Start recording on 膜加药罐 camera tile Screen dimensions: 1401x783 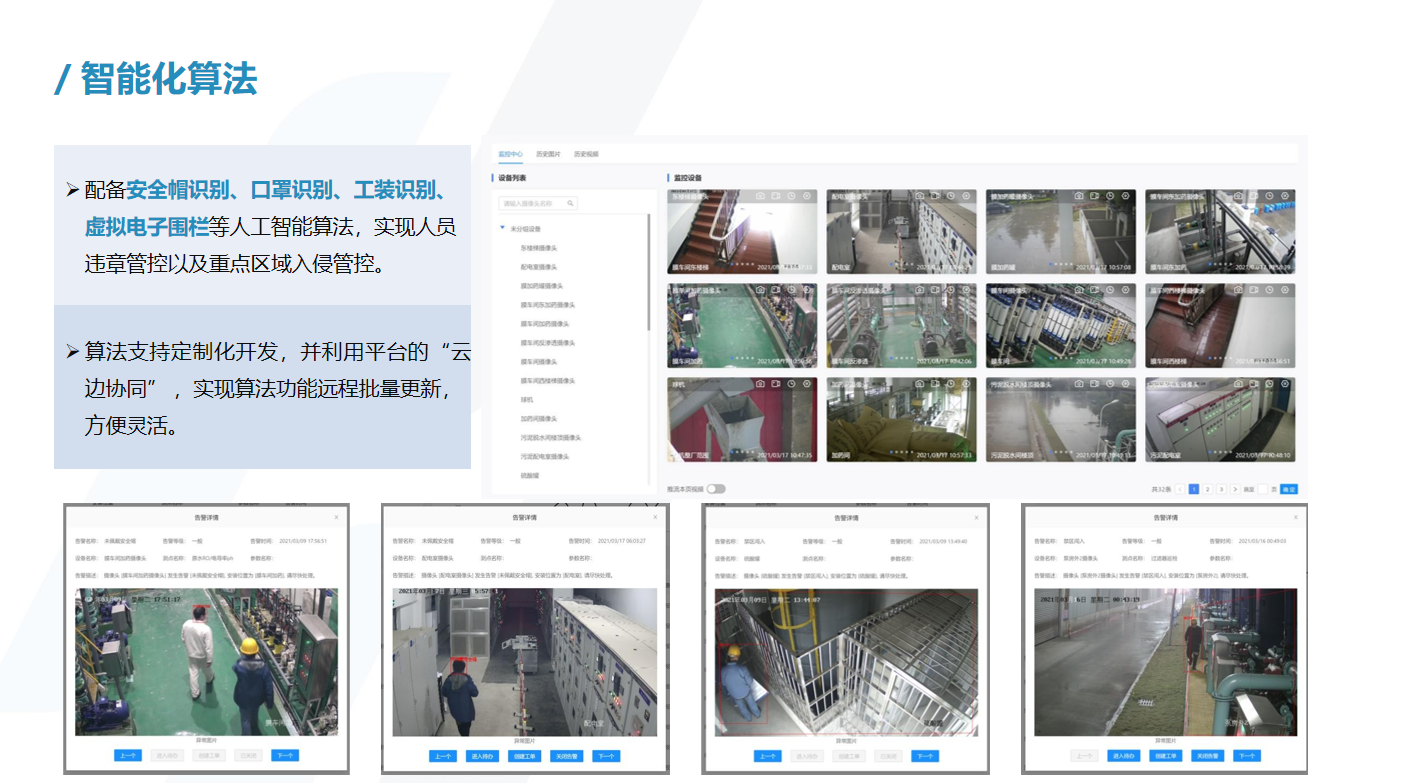tap(1095, 196)
